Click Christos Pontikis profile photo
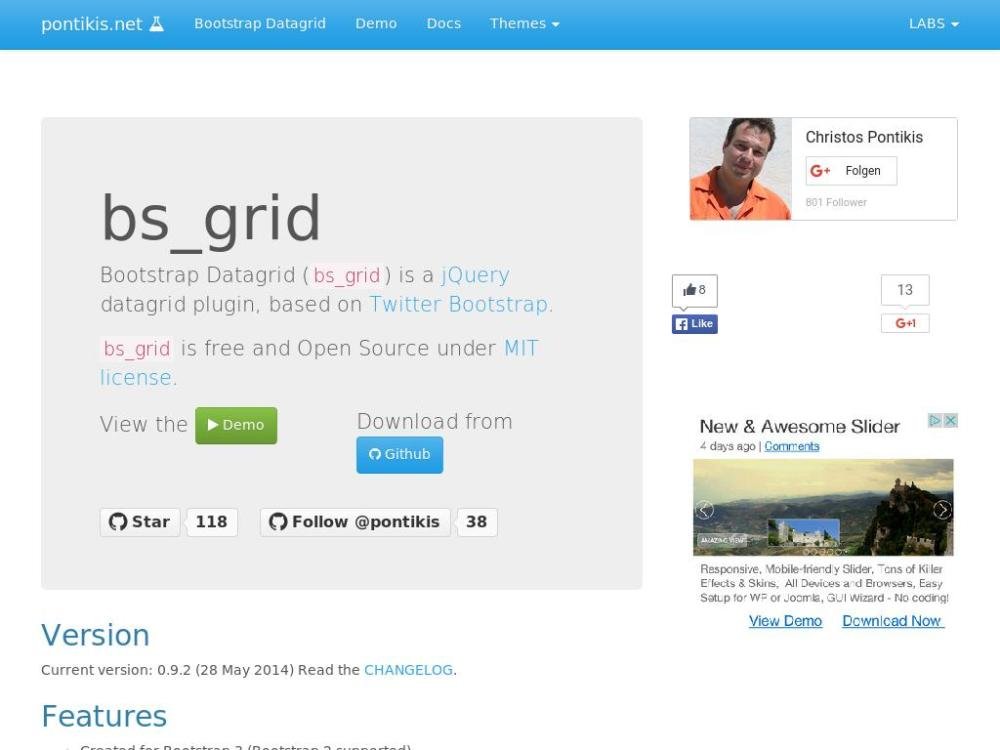Viewport: 1000px width, 750px height. pyautogui.click(x=740, y=169)
